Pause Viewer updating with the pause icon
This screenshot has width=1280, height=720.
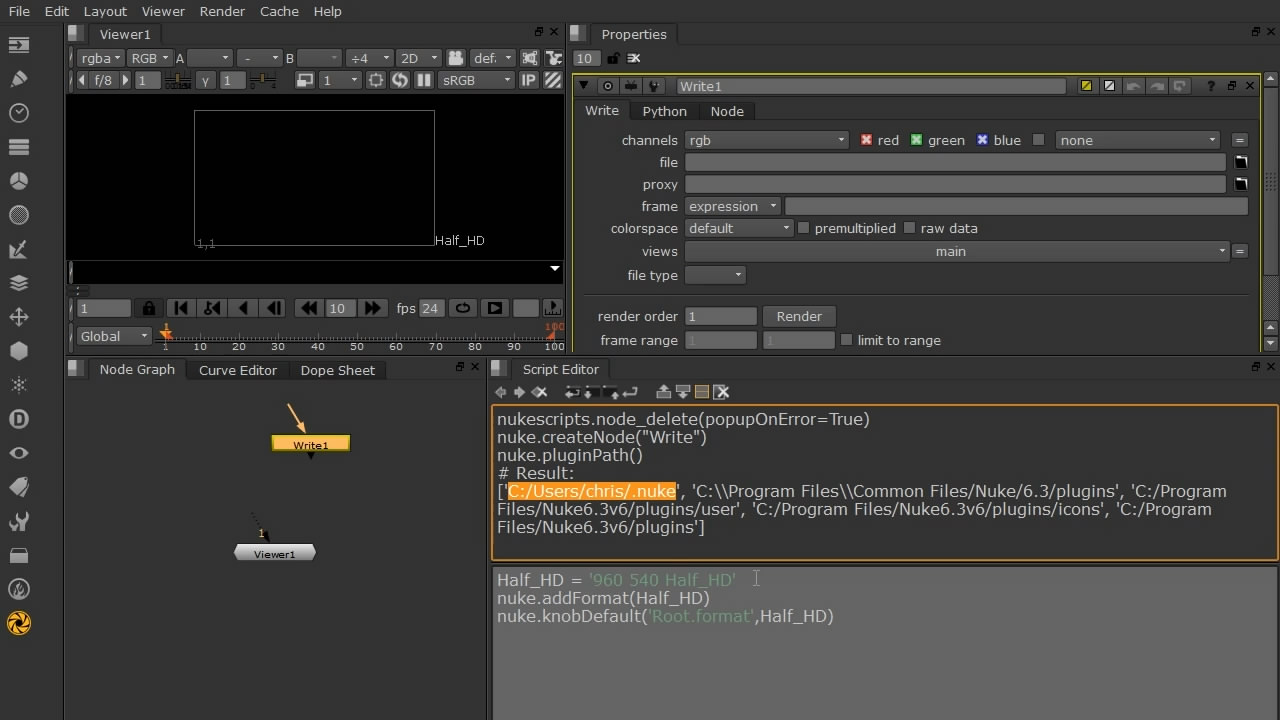(424, 80)
